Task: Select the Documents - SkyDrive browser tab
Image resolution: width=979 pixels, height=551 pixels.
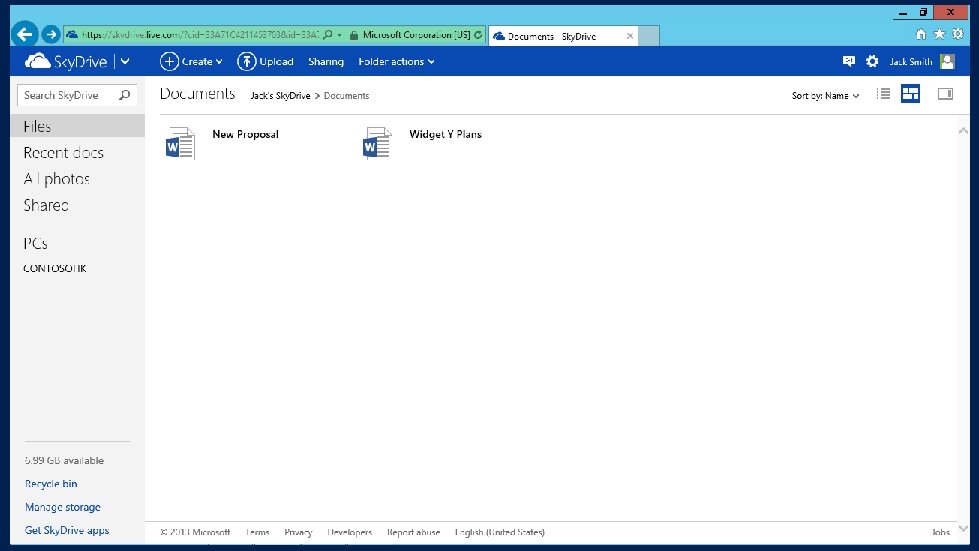Action: coord(561,36)
